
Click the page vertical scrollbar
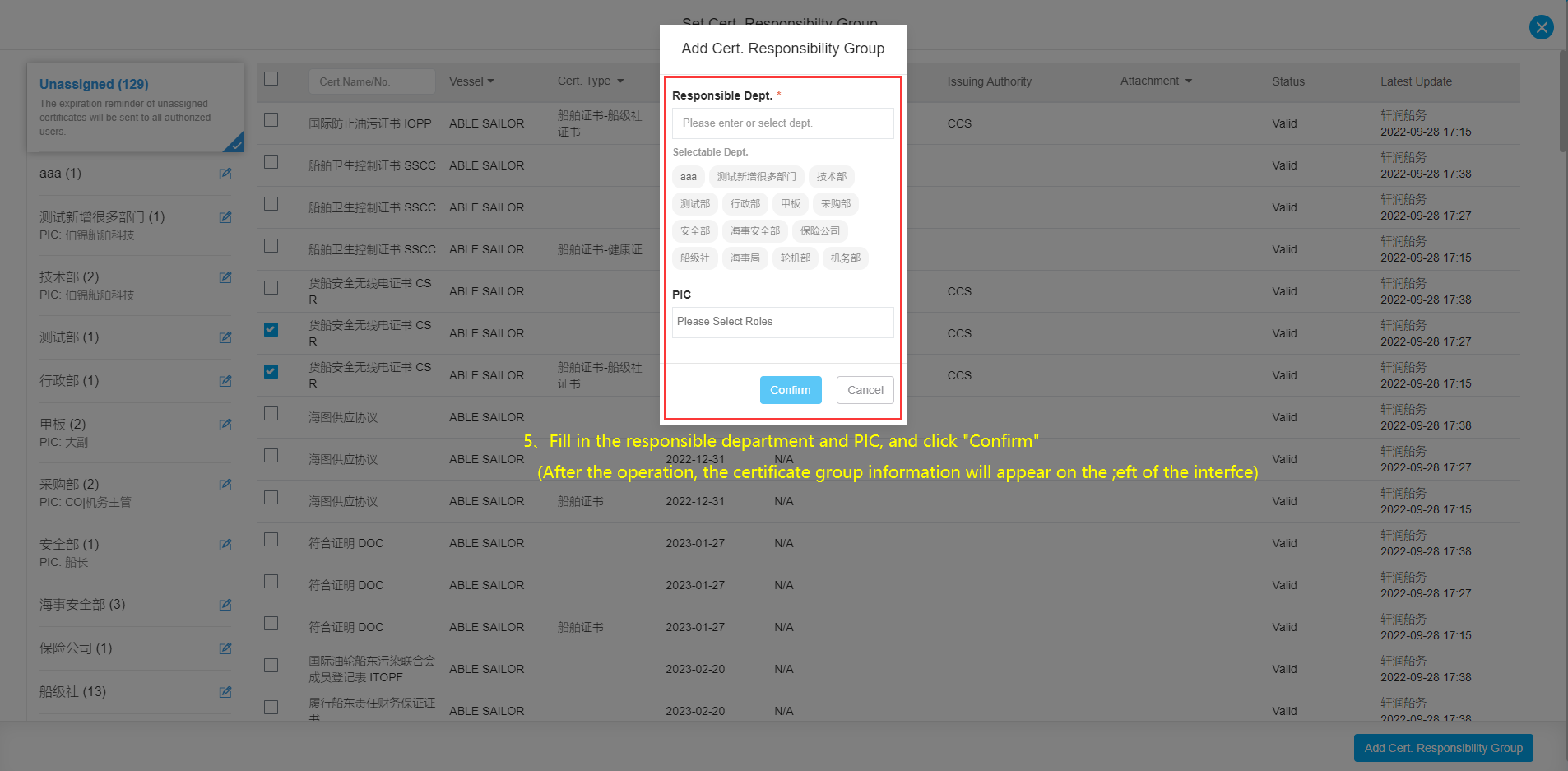pyautogui.click(x=1563, y=101)
